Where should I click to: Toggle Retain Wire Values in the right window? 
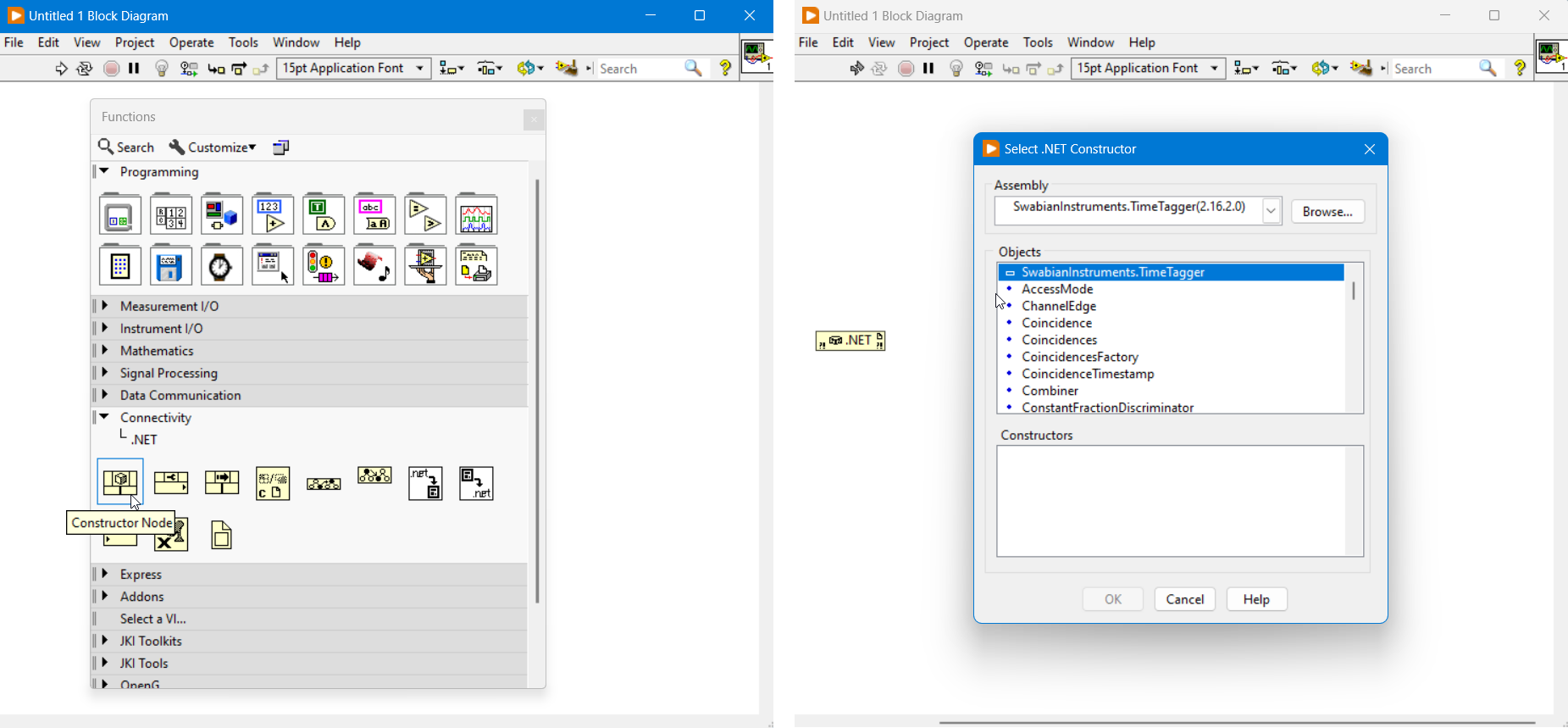(x=983, y=69)
